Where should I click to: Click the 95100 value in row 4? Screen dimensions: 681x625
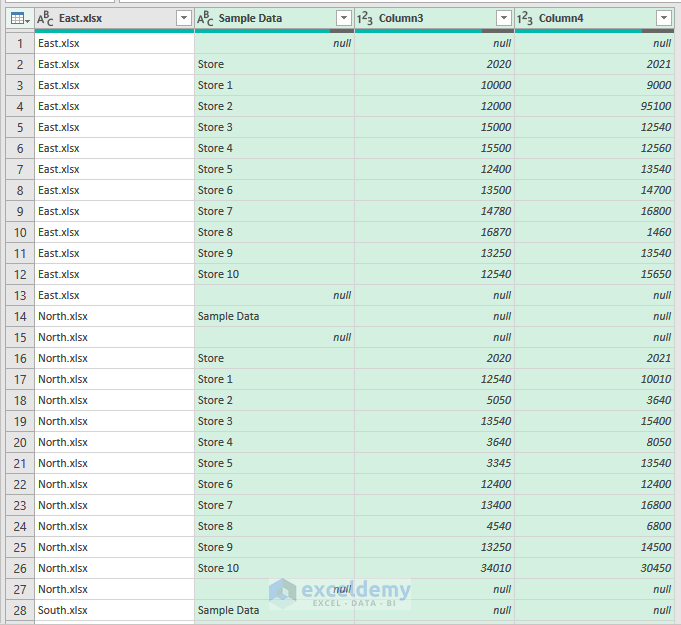click(x=656, y=106)
